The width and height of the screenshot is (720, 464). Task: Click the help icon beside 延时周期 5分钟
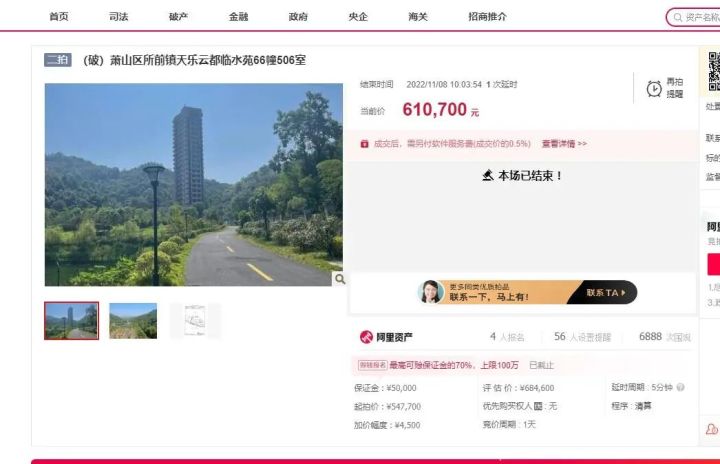point(681,387)
